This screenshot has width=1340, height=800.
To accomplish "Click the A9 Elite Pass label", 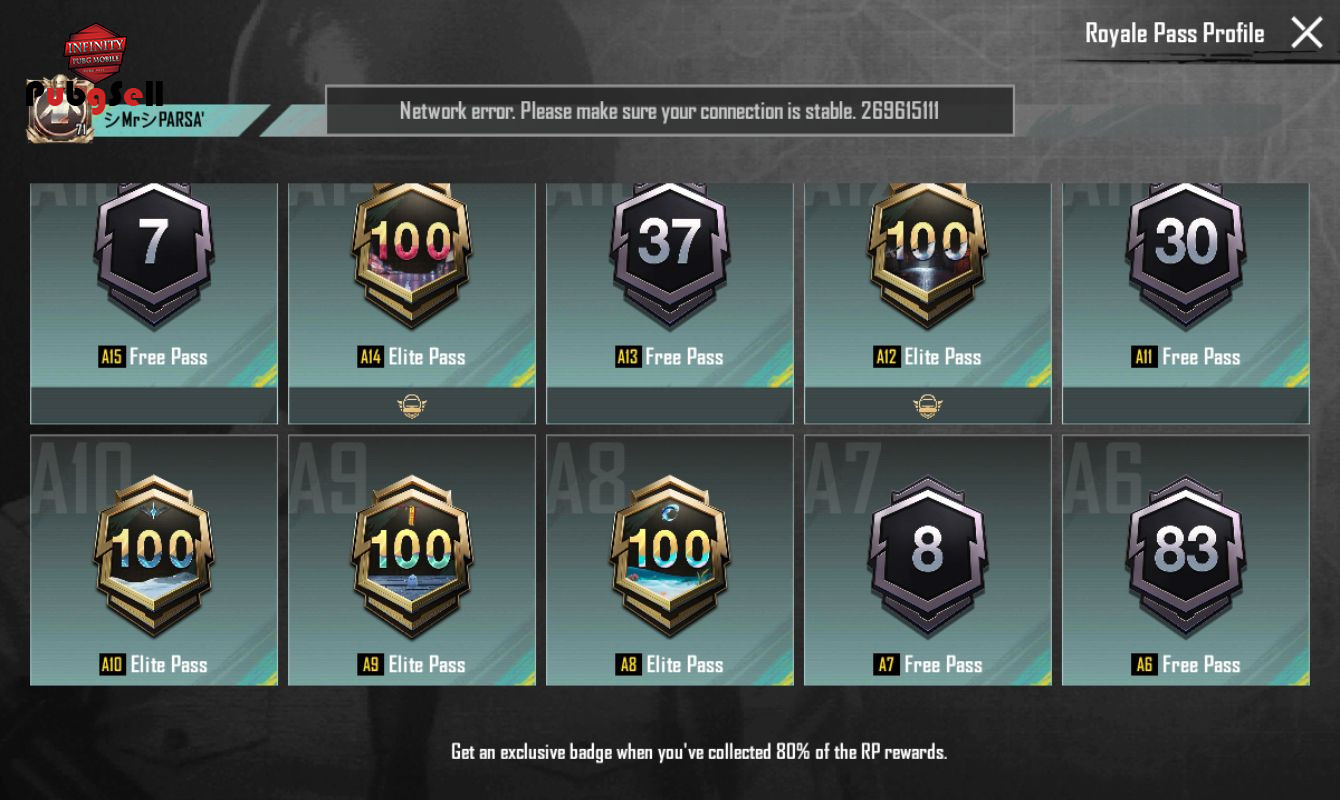I will (411, 664).
